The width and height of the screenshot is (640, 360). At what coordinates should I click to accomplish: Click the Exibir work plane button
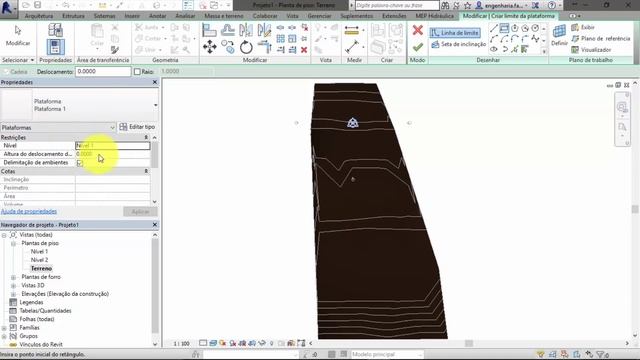(583, 27)
